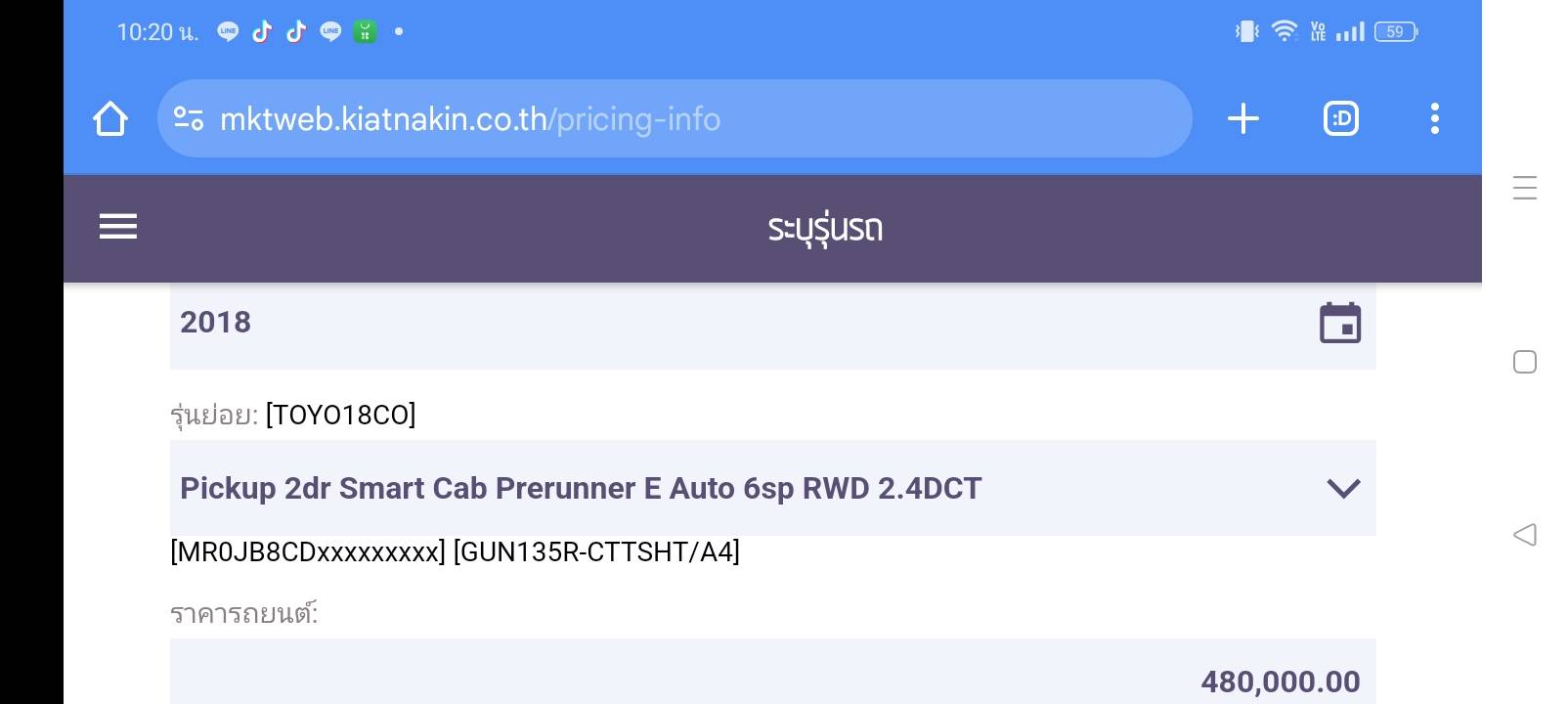Tap the Wi-Fi status icon
Image resolution: width=1568 pixels, height=704 pixels.
tap(1285, 32)
